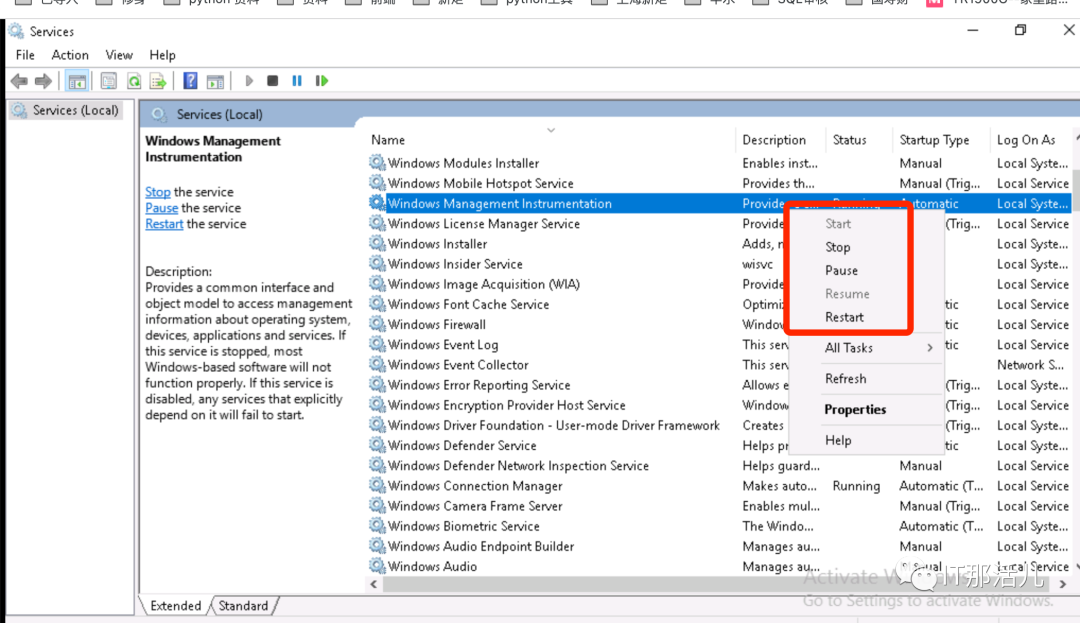Click gear icon beside Windows Defender Service
Screen dimensions: 1080x623
coord(377,445)
